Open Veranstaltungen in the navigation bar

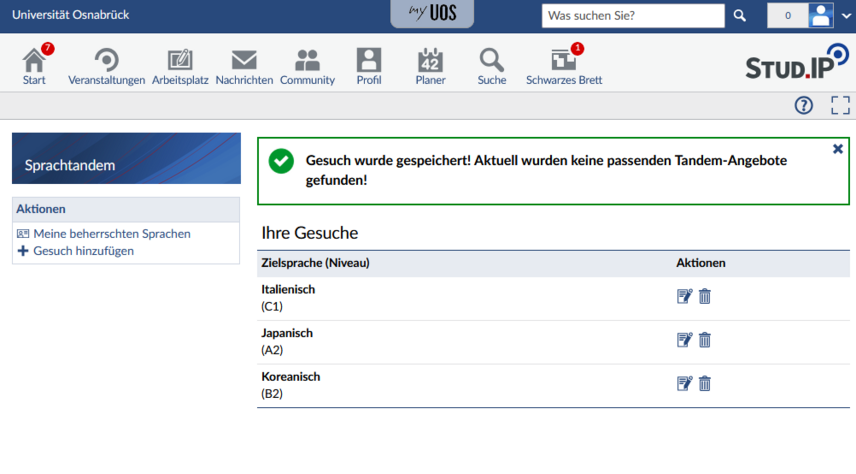tap(106, 62)
